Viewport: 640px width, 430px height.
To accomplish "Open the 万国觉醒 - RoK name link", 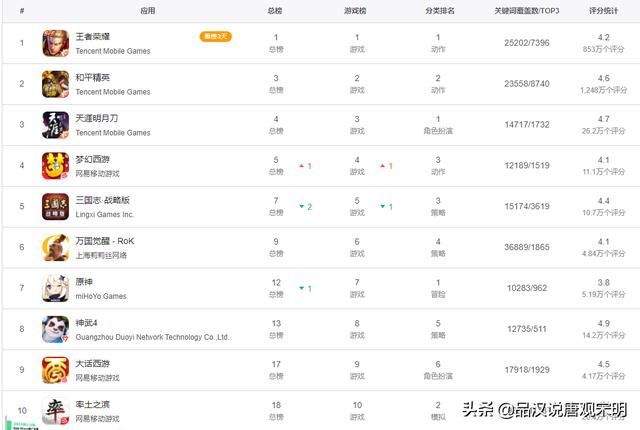I will click(105, 241).
